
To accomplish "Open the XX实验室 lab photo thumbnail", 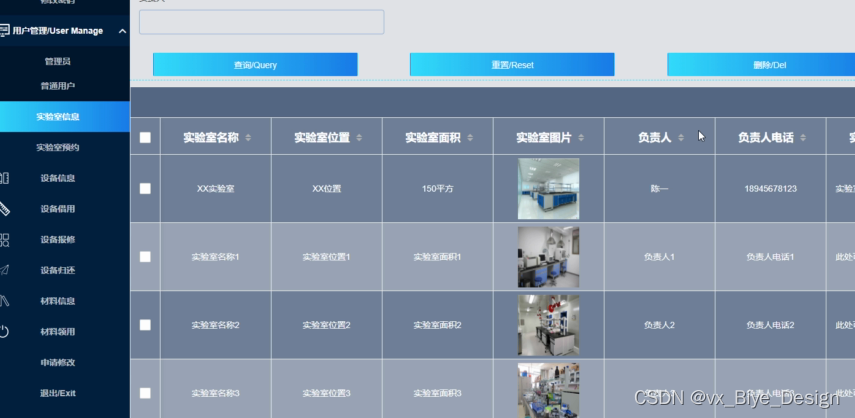I will click(x=549, y=189).
